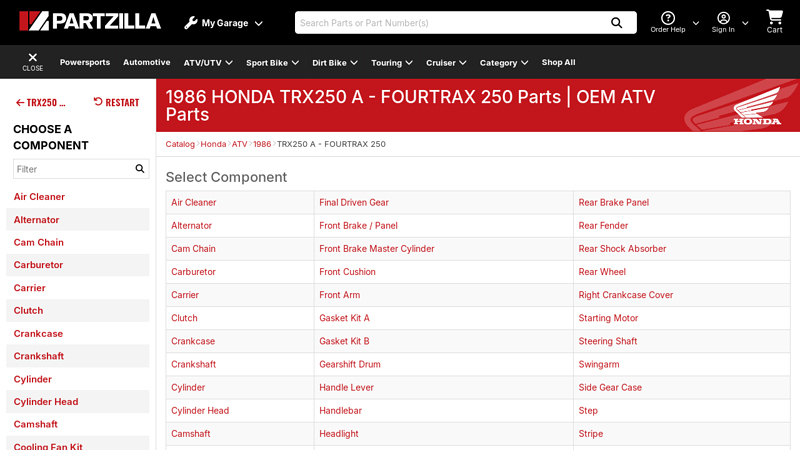Open Gasket Kit A component
The height and width of the screenshot is (450, 800).
click(x=344, y=318)
